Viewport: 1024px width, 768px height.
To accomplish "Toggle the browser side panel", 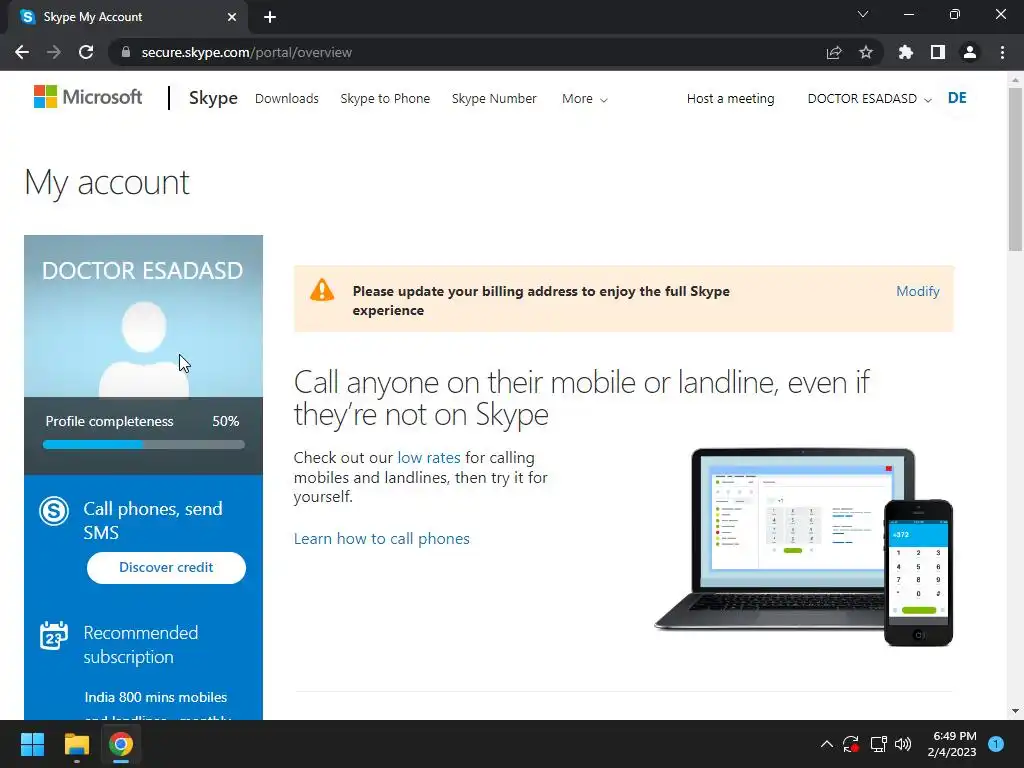I will (938, 52).
